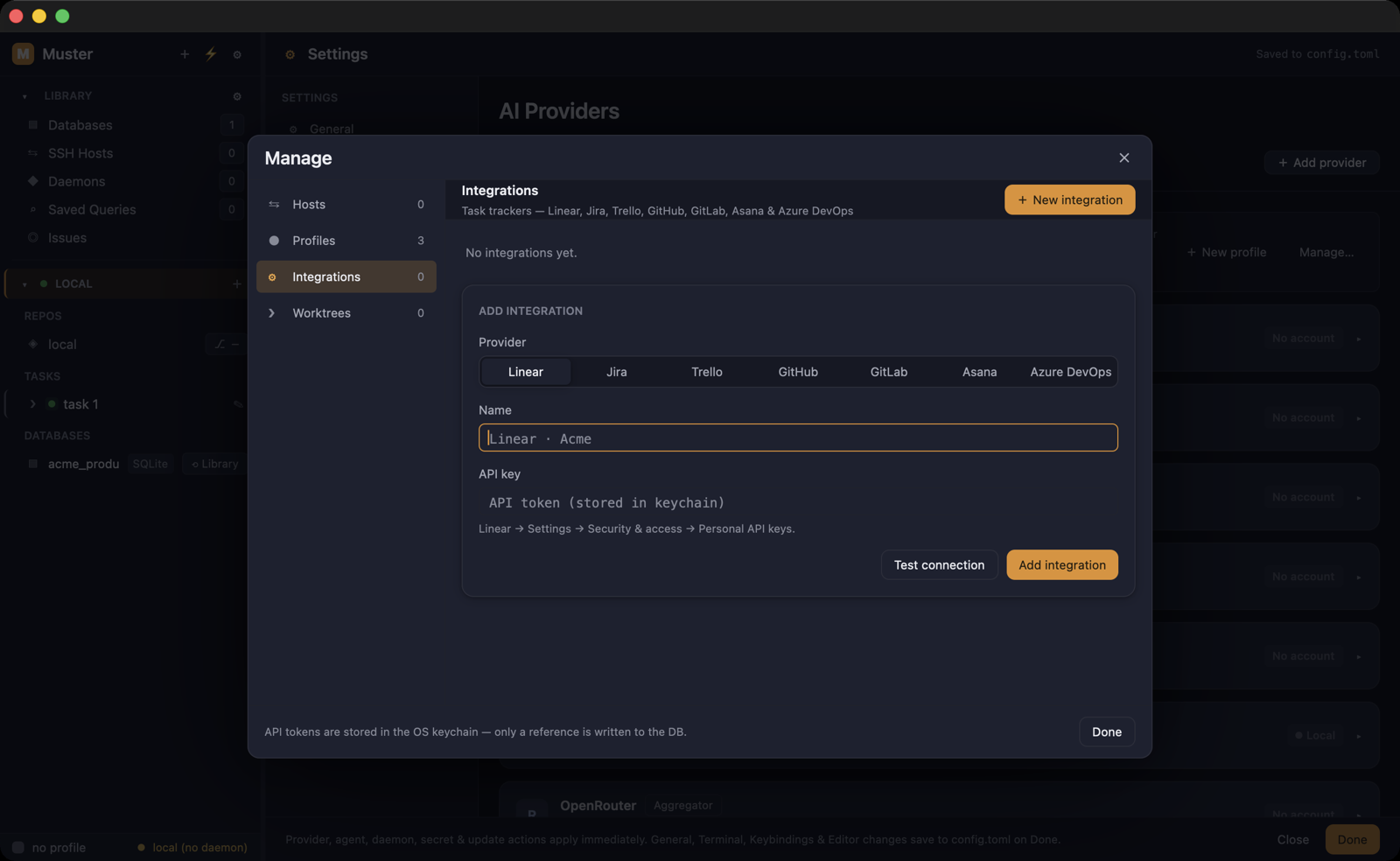Click the SSH Hosts row icon
1400x861 pixels.
[33, 153]
